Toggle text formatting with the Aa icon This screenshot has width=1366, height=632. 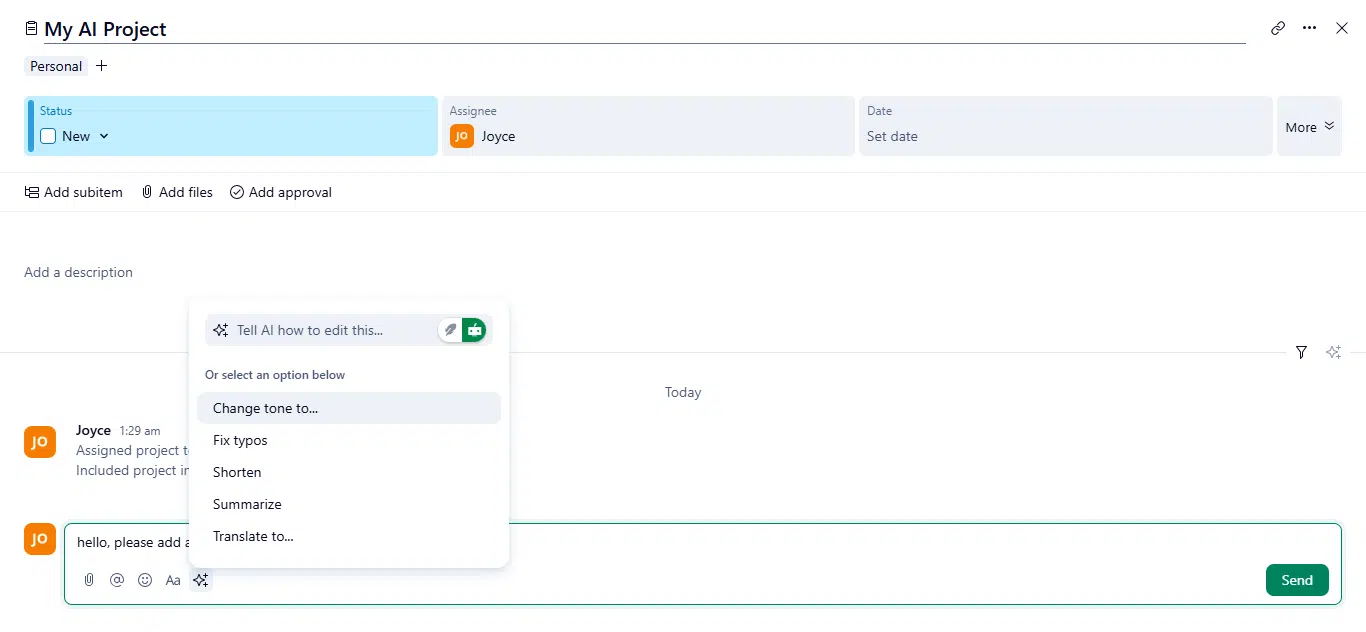click(x=173, y=580)
